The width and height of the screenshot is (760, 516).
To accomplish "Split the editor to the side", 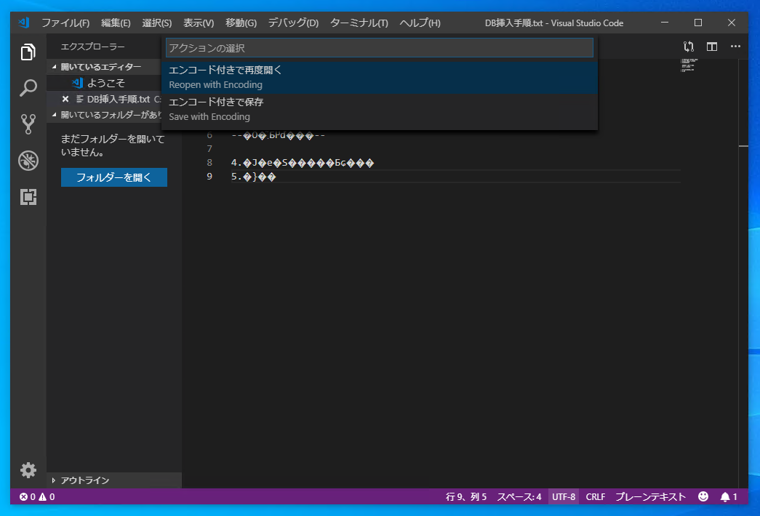I will (712, 47).
